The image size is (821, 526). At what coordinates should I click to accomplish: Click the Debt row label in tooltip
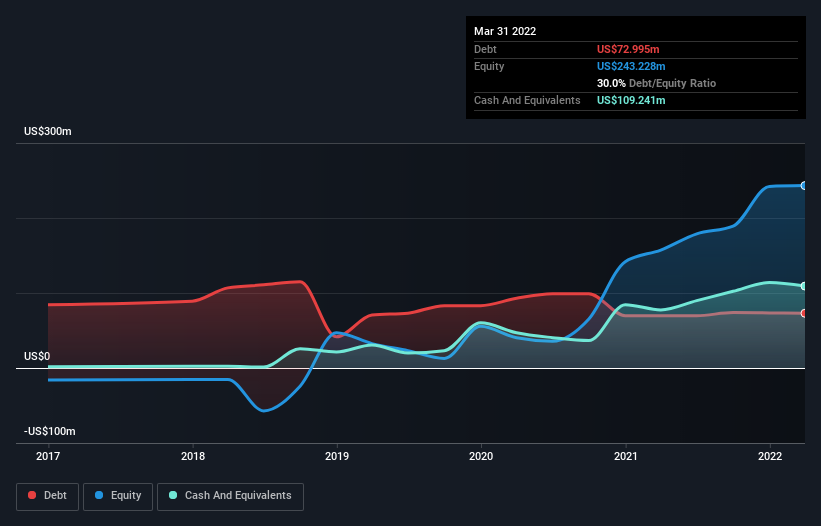click(x=485, y=49)
